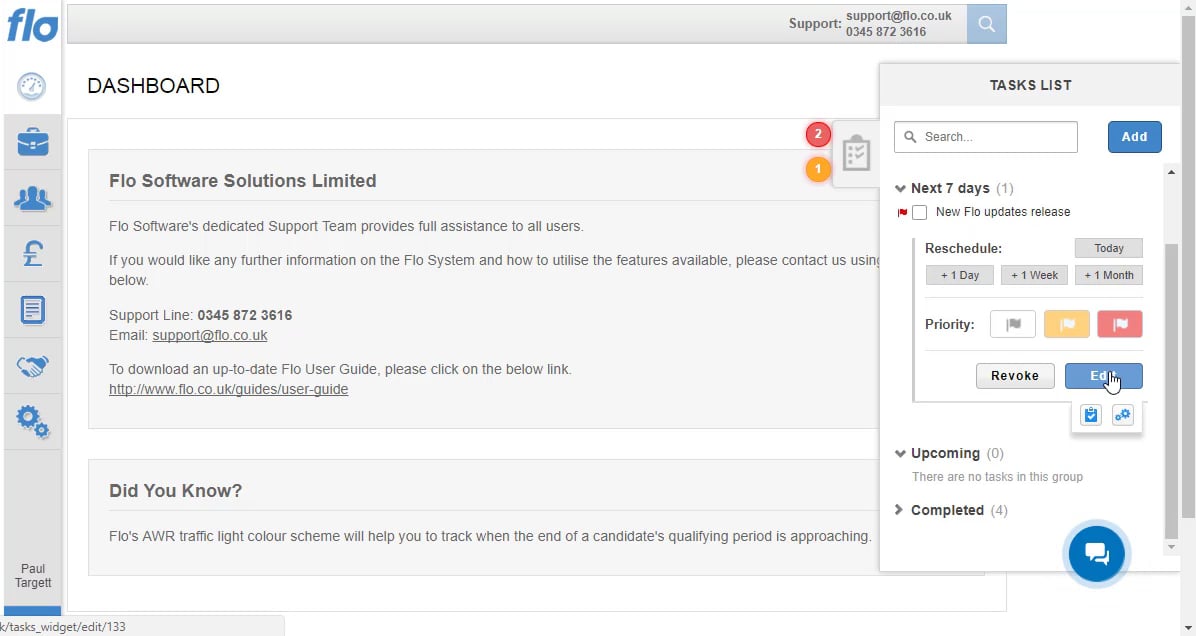Open the gears settings icon in sidebar
The height and width of the screenshot is (636, 1196).
32,421
